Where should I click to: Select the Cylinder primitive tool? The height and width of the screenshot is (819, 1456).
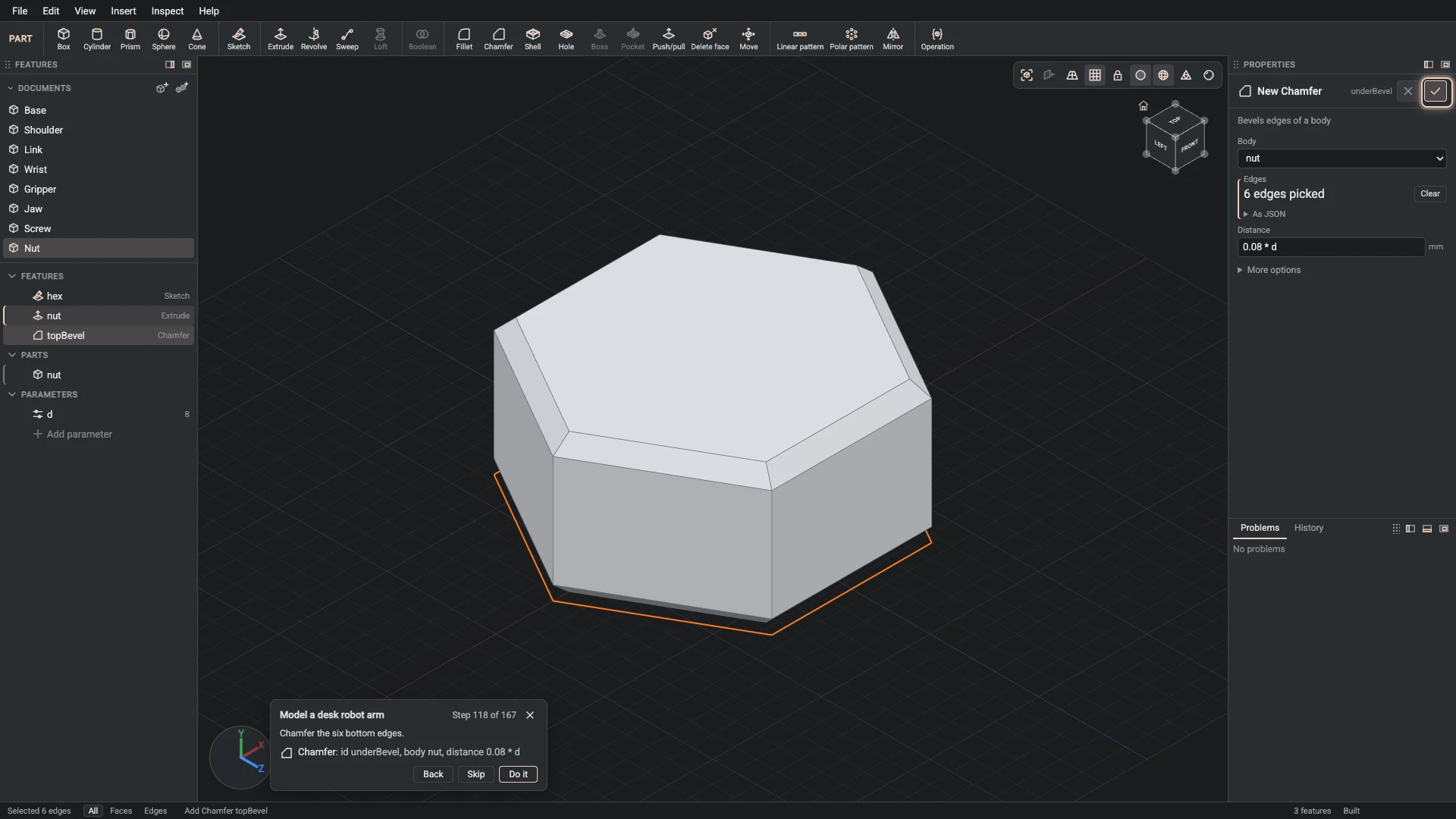point(97,39)
